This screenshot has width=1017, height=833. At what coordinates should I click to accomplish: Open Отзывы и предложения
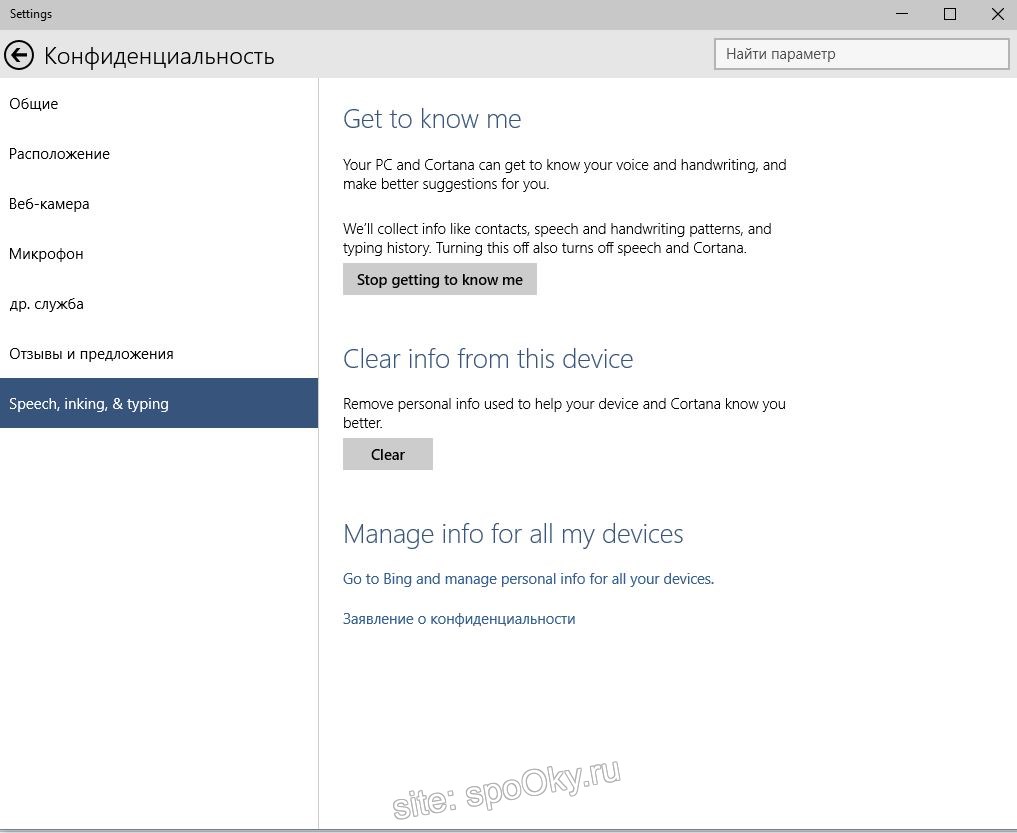[159, 354]
